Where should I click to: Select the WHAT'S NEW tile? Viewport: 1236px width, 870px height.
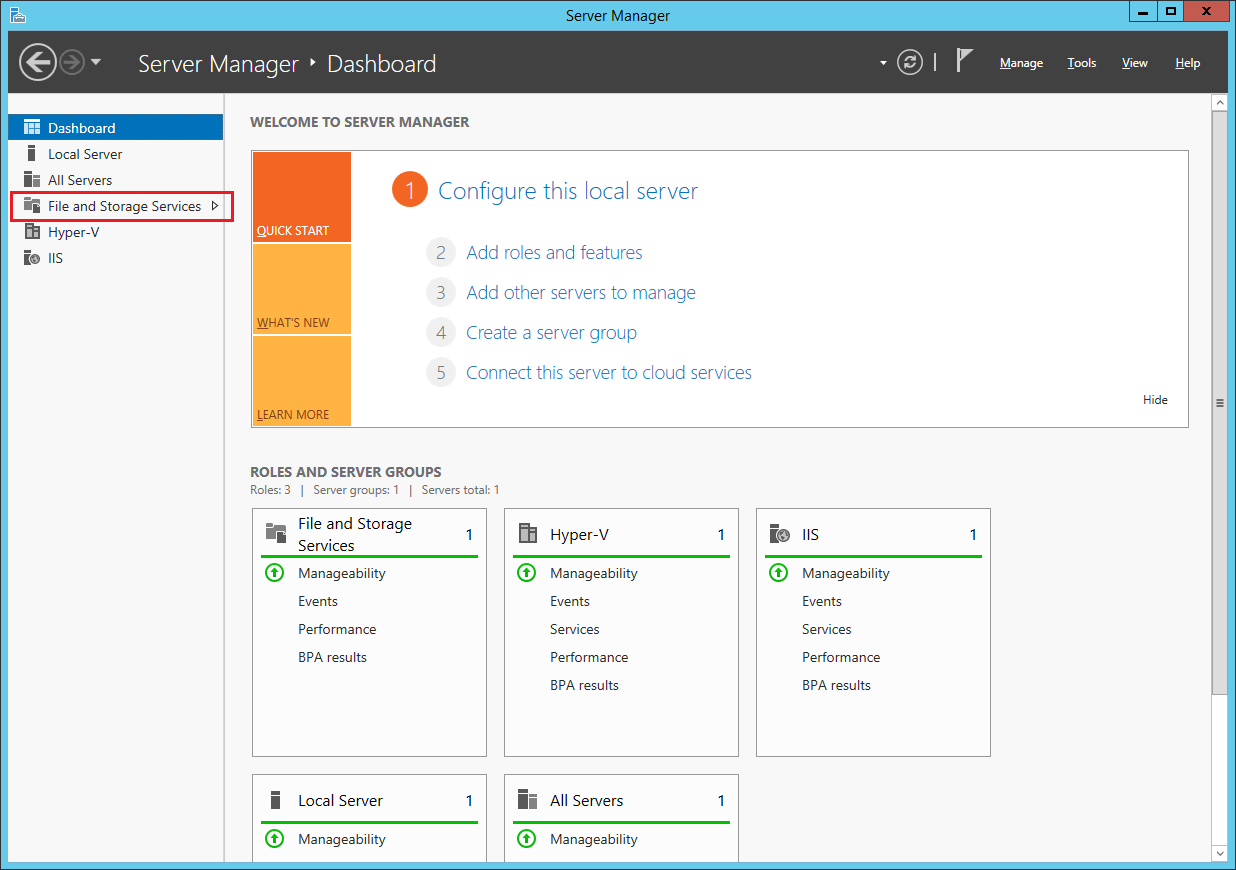(x=302, y=289)
